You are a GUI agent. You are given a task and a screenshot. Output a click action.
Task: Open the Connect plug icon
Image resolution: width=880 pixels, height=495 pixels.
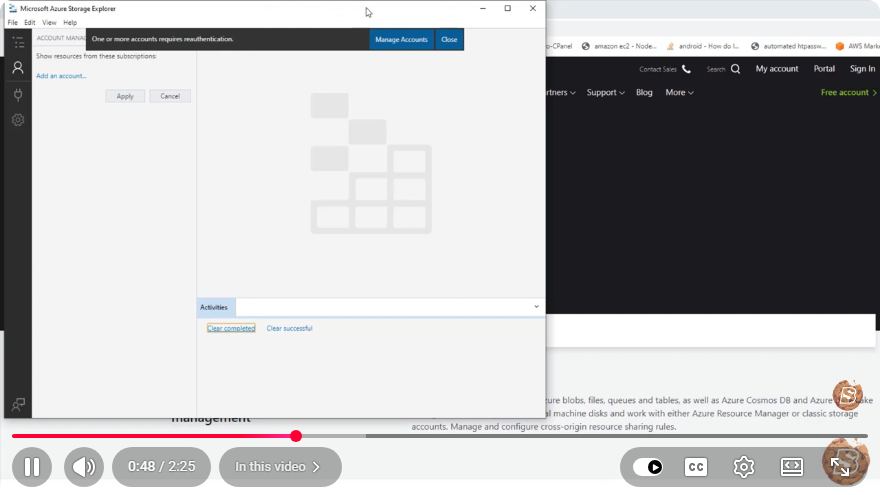[x=18, y=94]
